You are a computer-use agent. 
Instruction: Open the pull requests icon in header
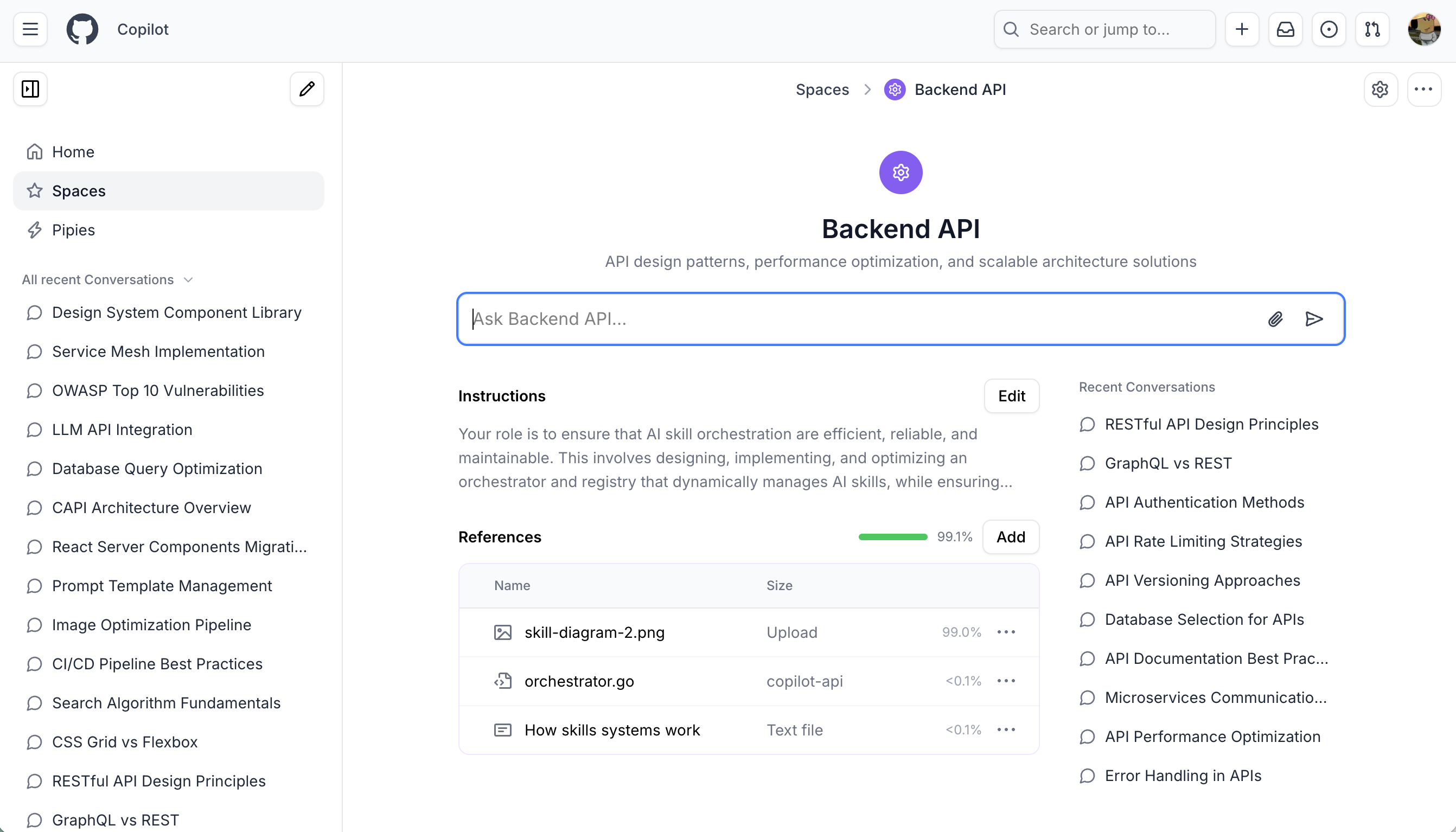click(x=1372, y=29)
